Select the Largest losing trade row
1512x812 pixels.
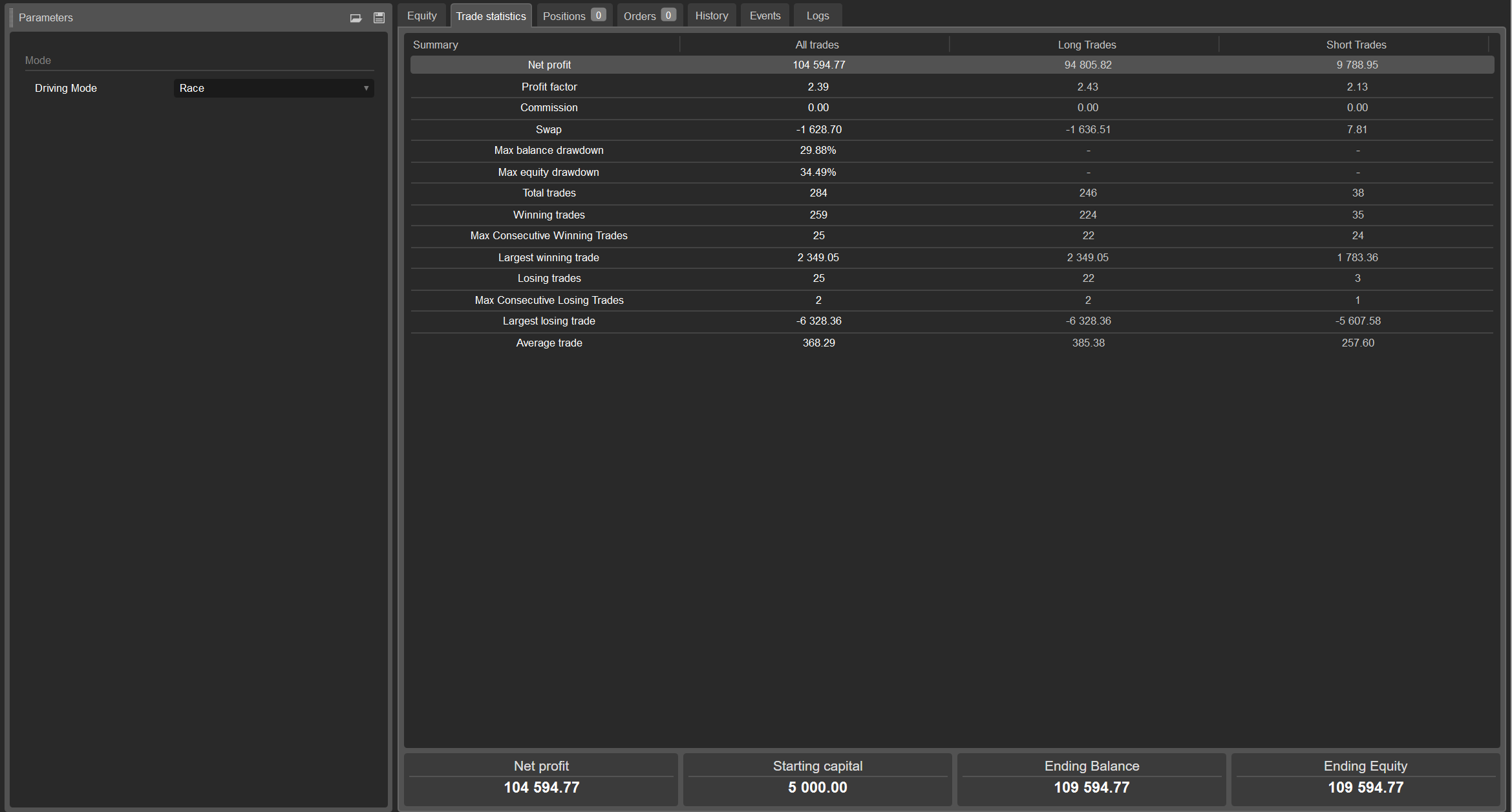(x=549, y=321)
